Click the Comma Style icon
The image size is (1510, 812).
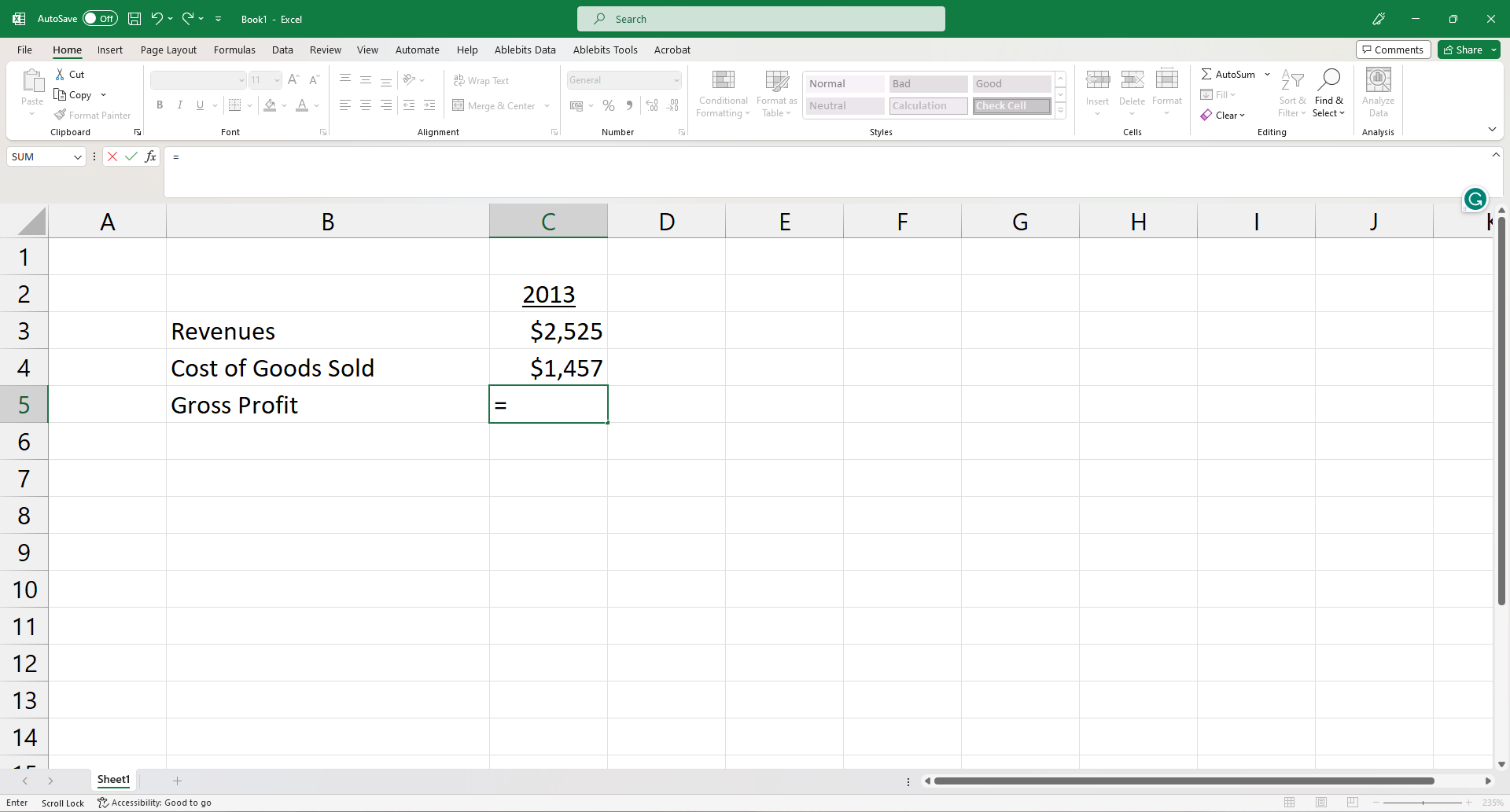pyautogui.click(x=629, y=105)
